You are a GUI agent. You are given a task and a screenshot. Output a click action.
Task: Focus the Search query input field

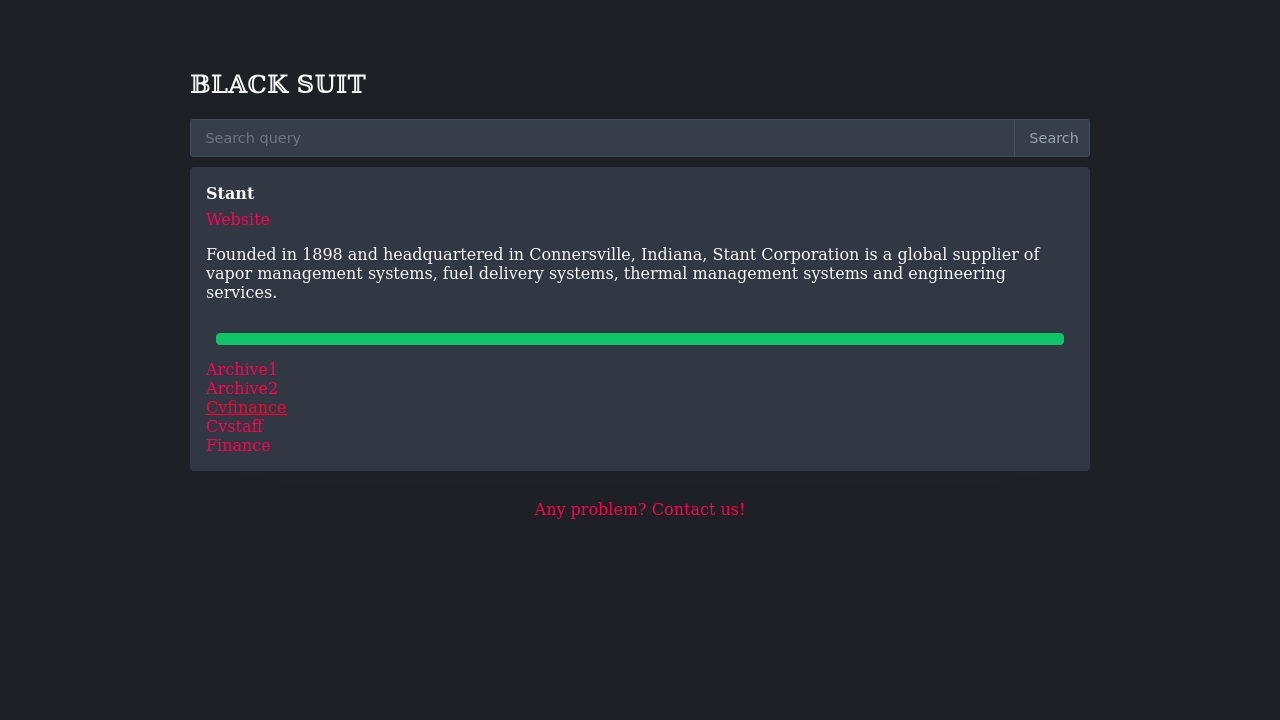(602, 138)
